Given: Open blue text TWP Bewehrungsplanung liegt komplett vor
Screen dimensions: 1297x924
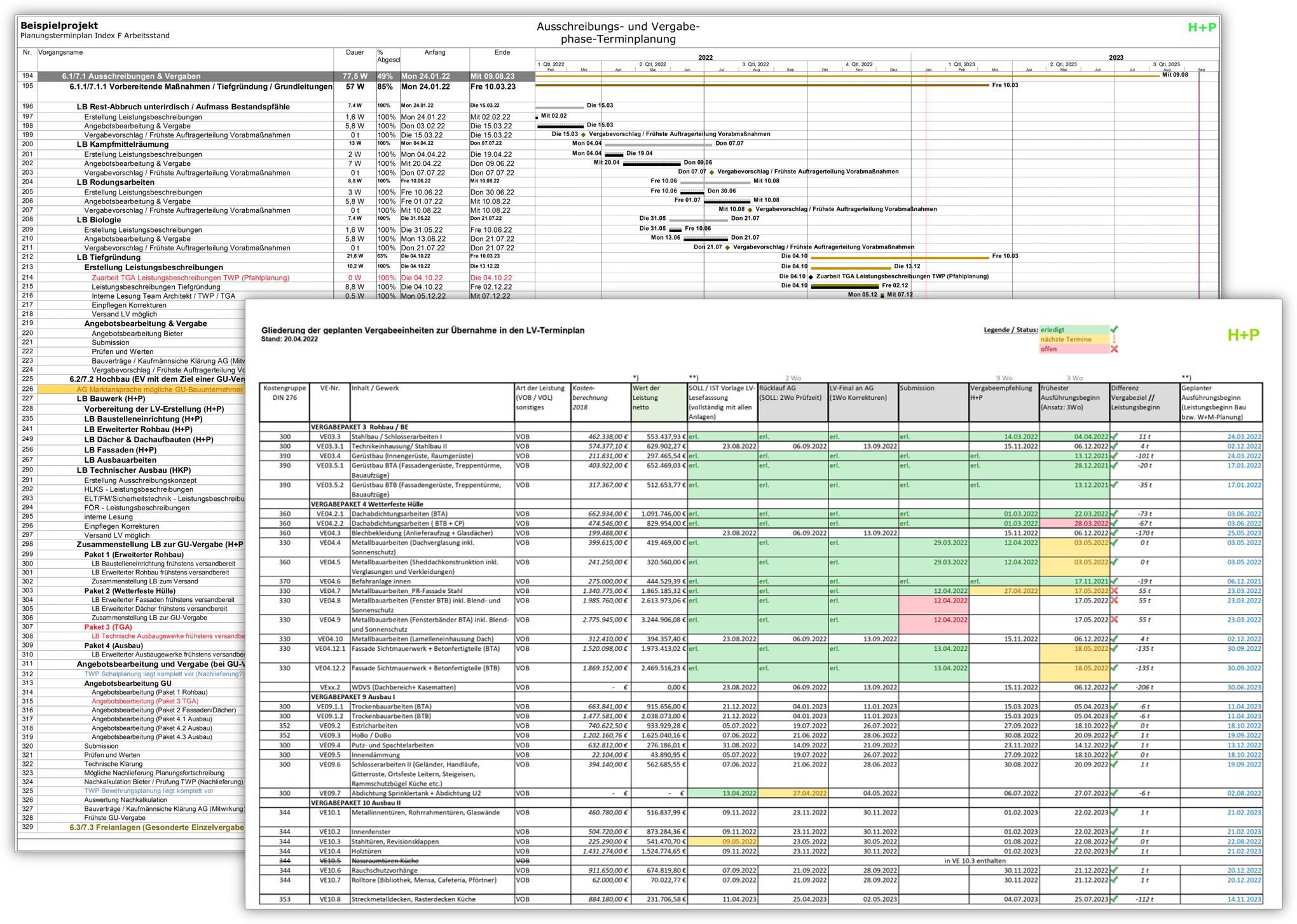Looking at the screenshot, I should pyautogui.click(x=149, y=791).
